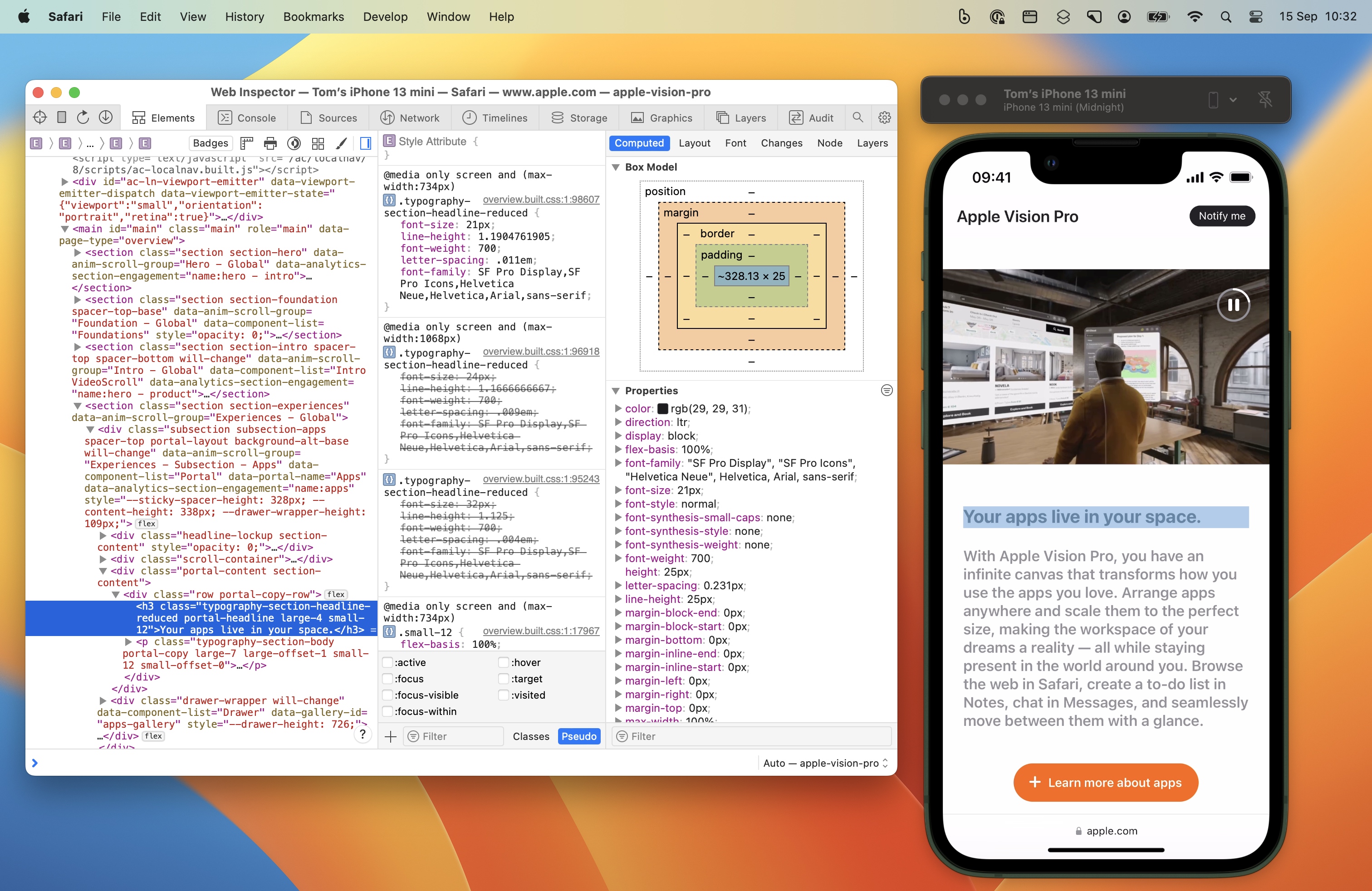The width and height of the screenshot is (1372, 891).
Task: Toggle compositing borders grid icon
Action: 318,143
